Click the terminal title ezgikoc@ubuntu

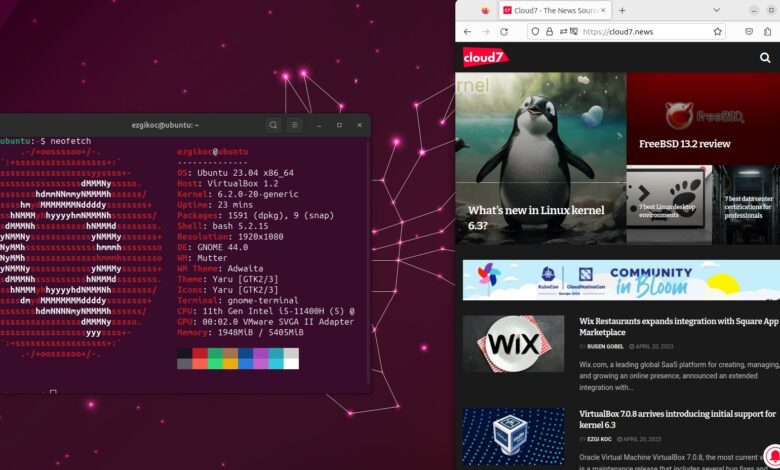(x=165, y=125)
